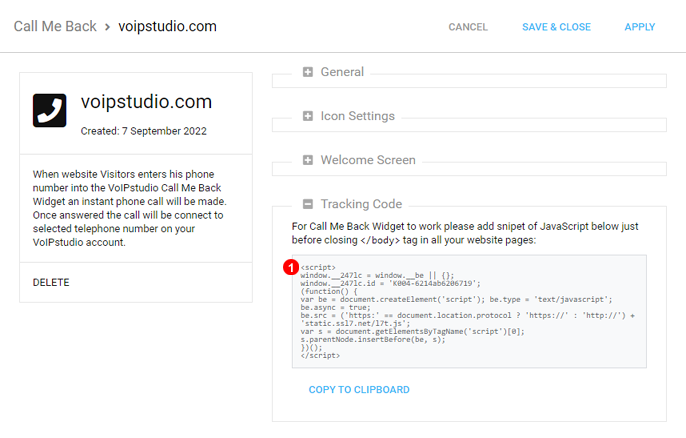Expand the Icon Settings section
This screenshot has width=686, height=438.
tap(308, 116)
